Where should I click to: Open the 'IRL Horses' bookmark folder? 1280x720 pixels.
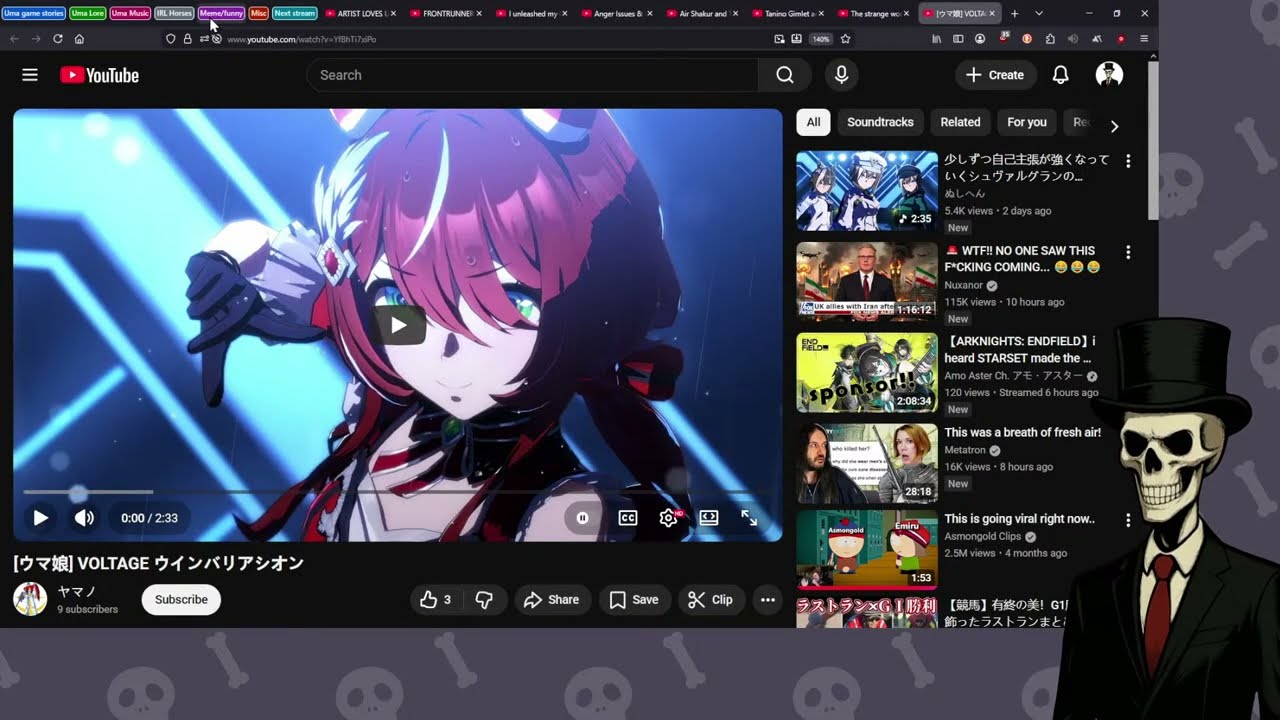pyautogui.click(x=174, y=13)
